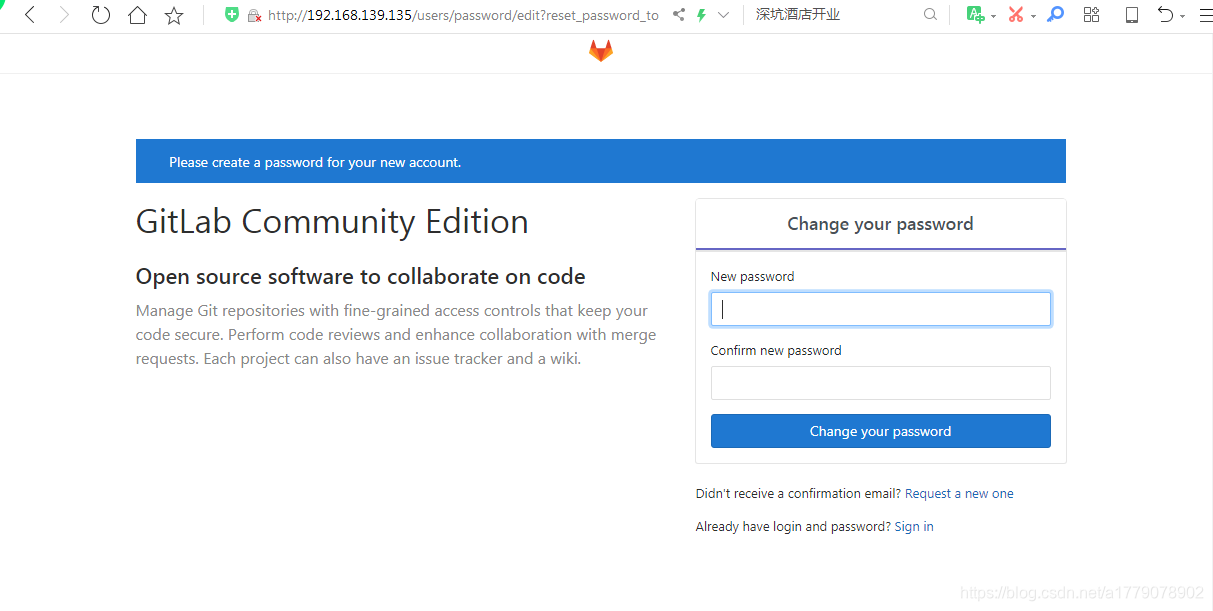Click the share icon in address bar
This screenshot has width=1213, height=611.
tap(679, 15)
